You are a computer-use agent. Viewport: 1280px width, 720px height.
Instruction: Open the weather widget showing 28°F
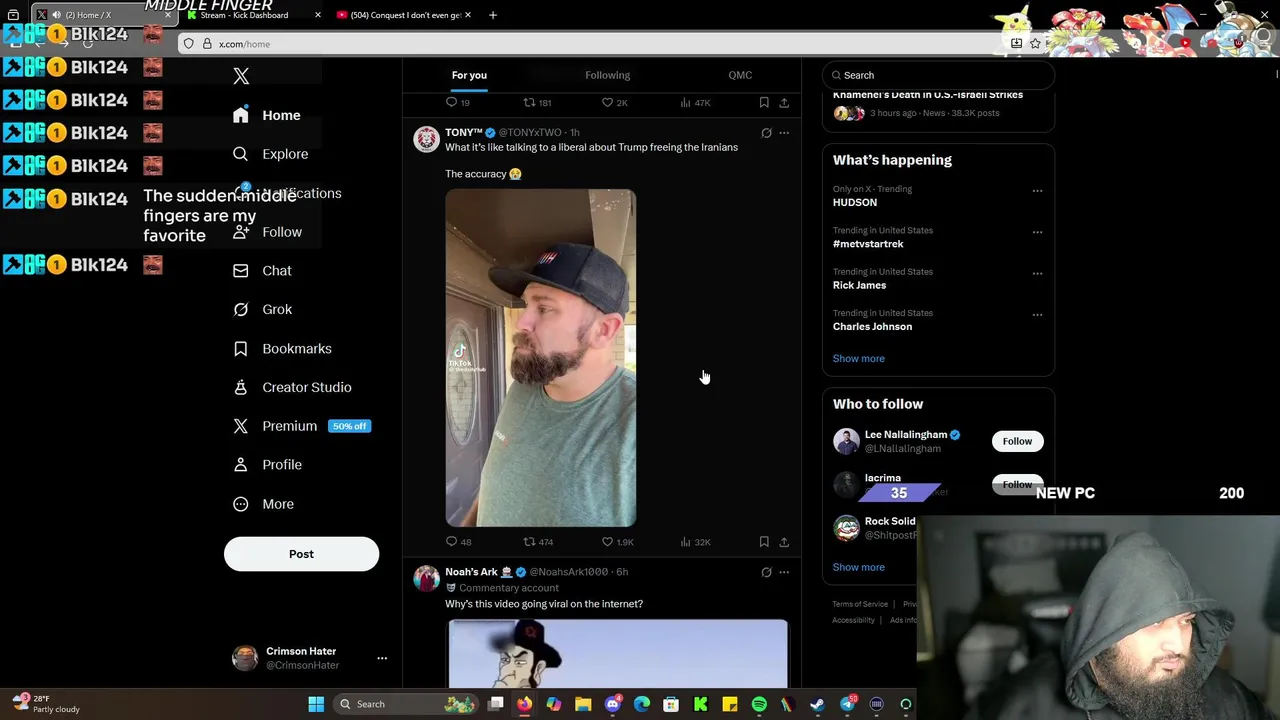point(46,704)
